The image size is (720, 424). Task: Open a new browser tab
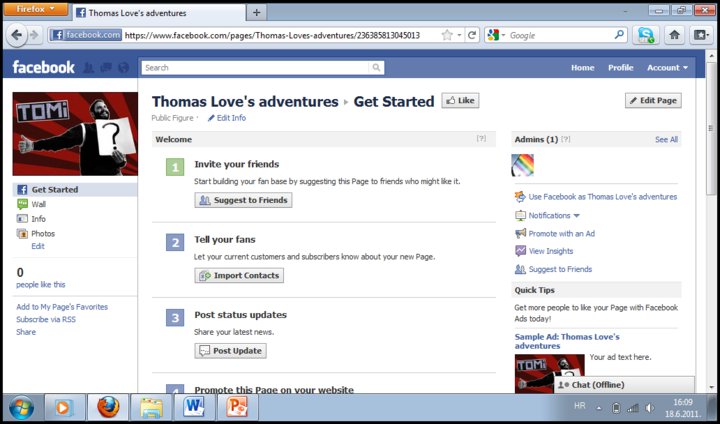pyautogui.click(x=257, y=13)
